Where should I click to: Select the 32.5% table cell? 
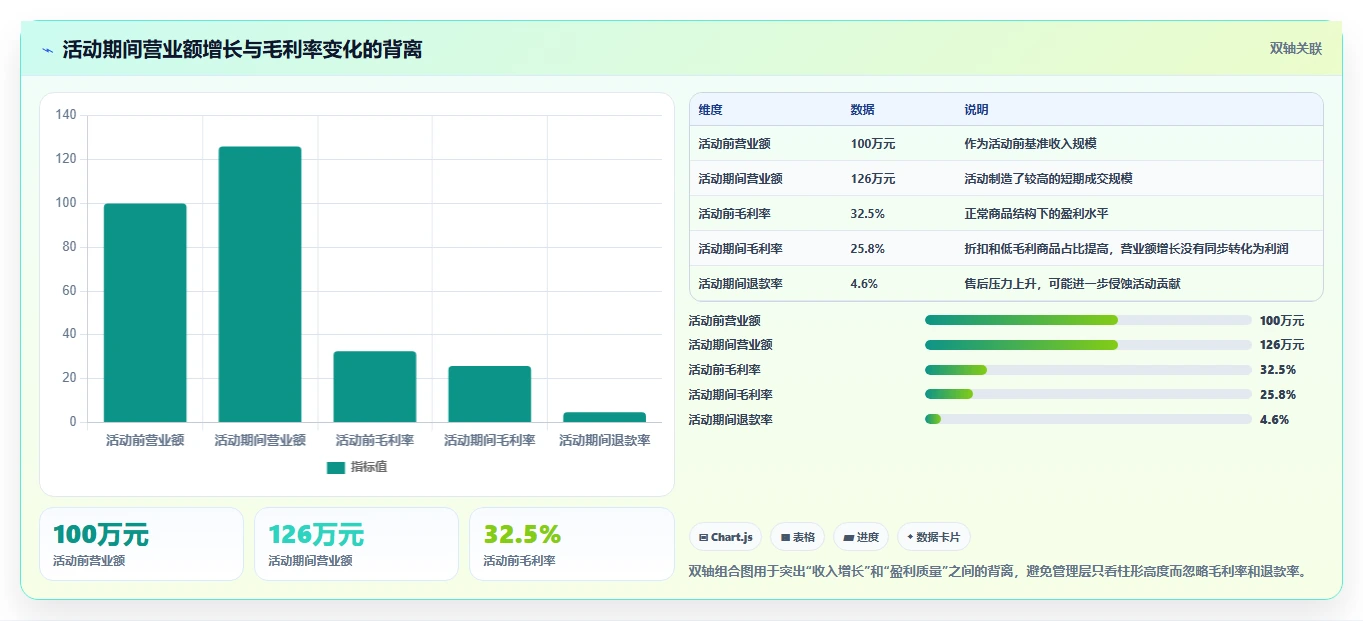[x=868, y=214]
